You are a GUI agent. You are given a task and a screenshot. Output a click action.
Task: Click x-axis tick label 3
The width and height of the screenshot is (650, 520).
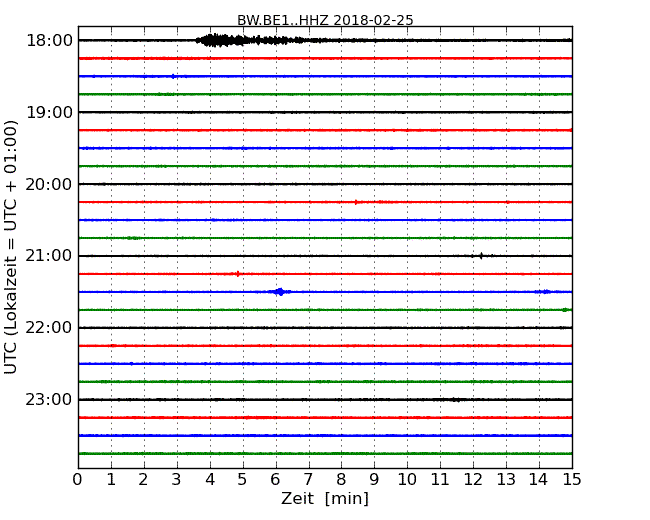point(177,480)
